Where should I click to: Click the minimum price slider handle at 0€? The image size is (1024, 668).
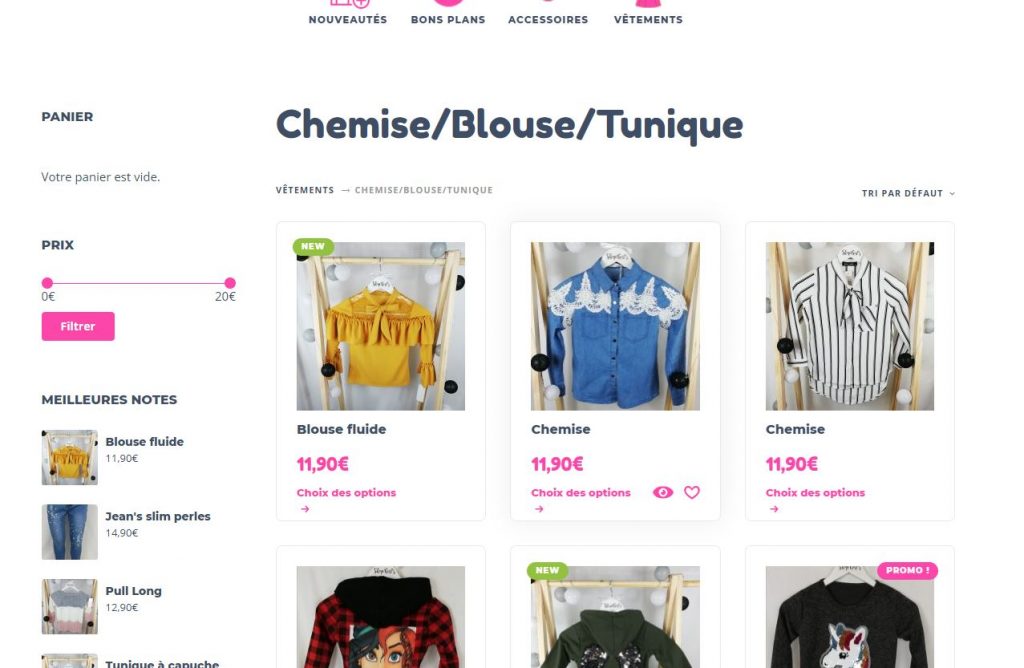tap(47, 283)
